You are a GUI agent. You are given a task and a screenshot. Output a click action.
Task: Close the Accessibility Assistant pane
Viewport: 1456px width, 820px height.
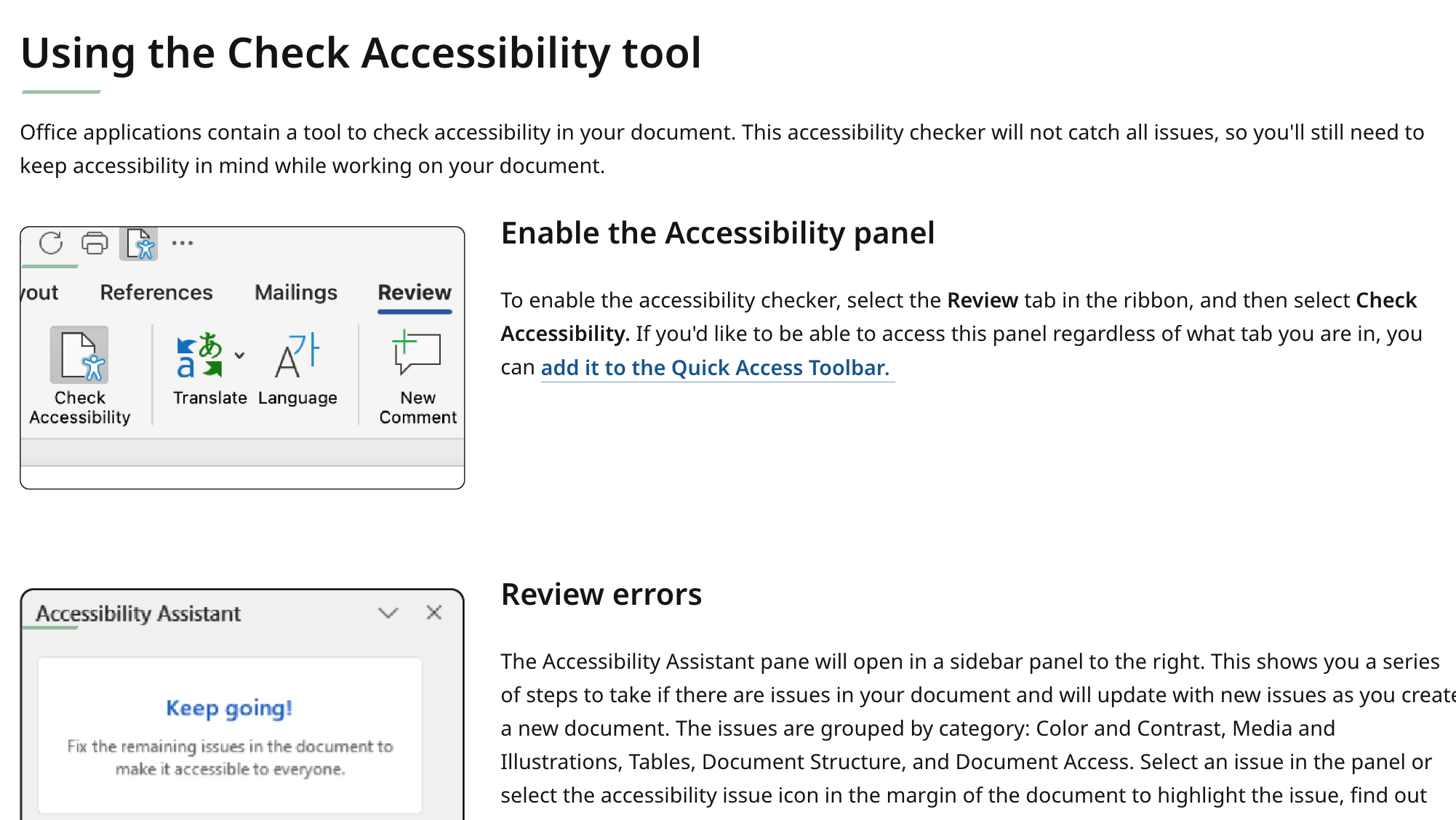point(433,613)
